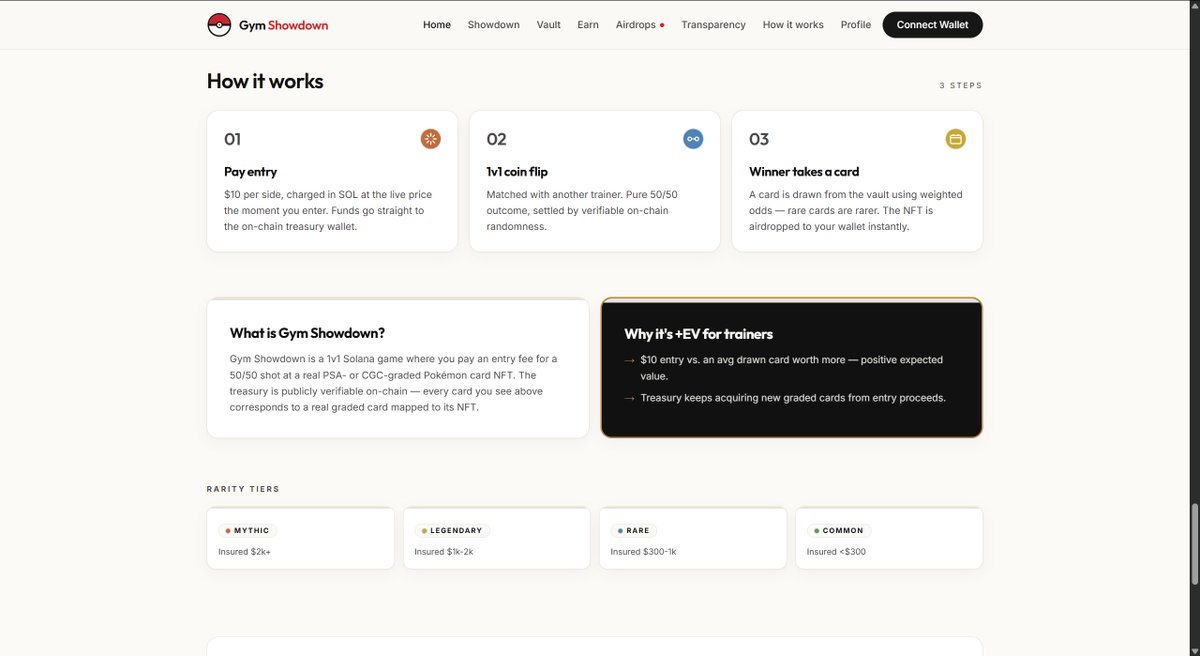Open the Transparency page
1200x656 pixels.
(713, 25)
